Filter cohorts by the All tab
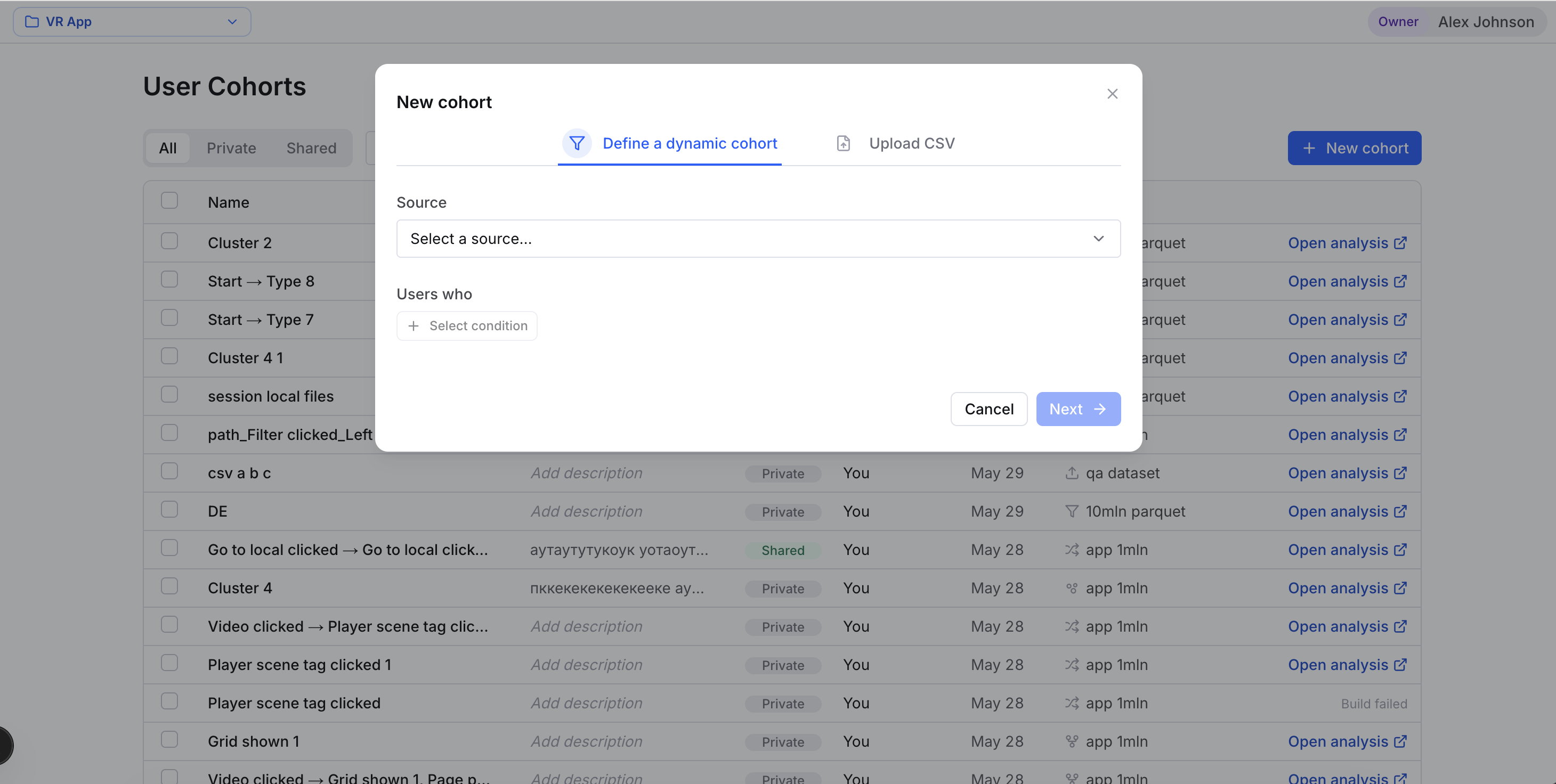The width and height of the screenshot is (1556, 784). coord(168,148)
